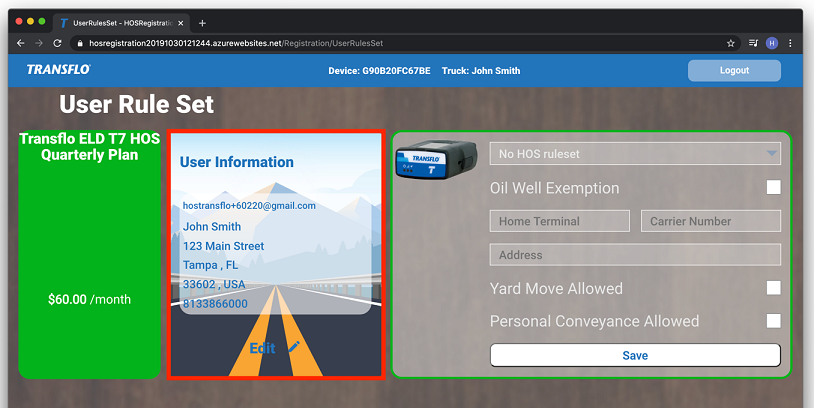Select the UserRulesSet browser tab

click(x=120, y=22)
